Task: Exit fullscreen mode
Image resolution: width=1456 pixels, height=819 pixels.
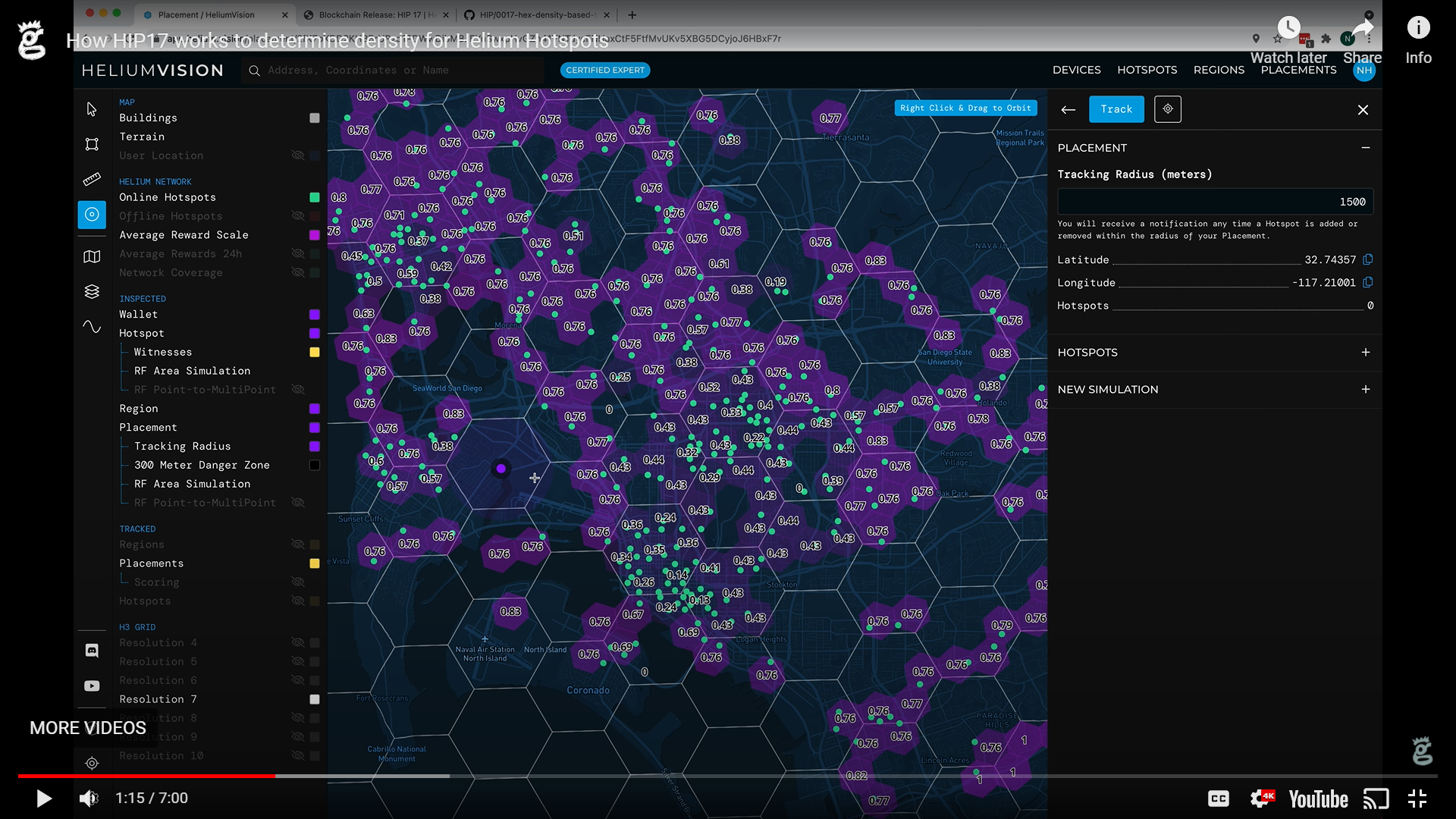Action: tap(1417, 799)
